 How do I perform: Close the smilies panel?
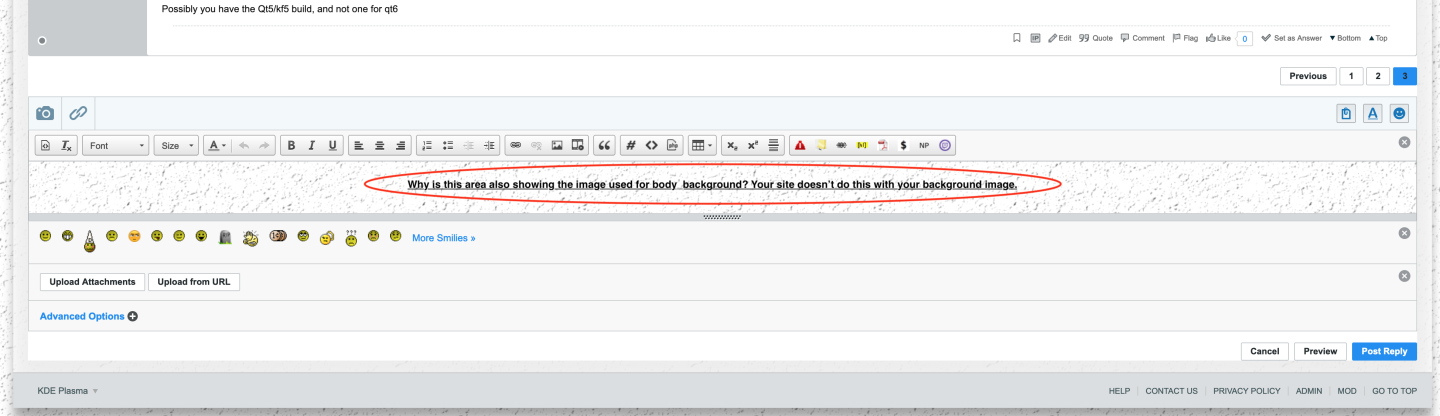(1404, 233)
